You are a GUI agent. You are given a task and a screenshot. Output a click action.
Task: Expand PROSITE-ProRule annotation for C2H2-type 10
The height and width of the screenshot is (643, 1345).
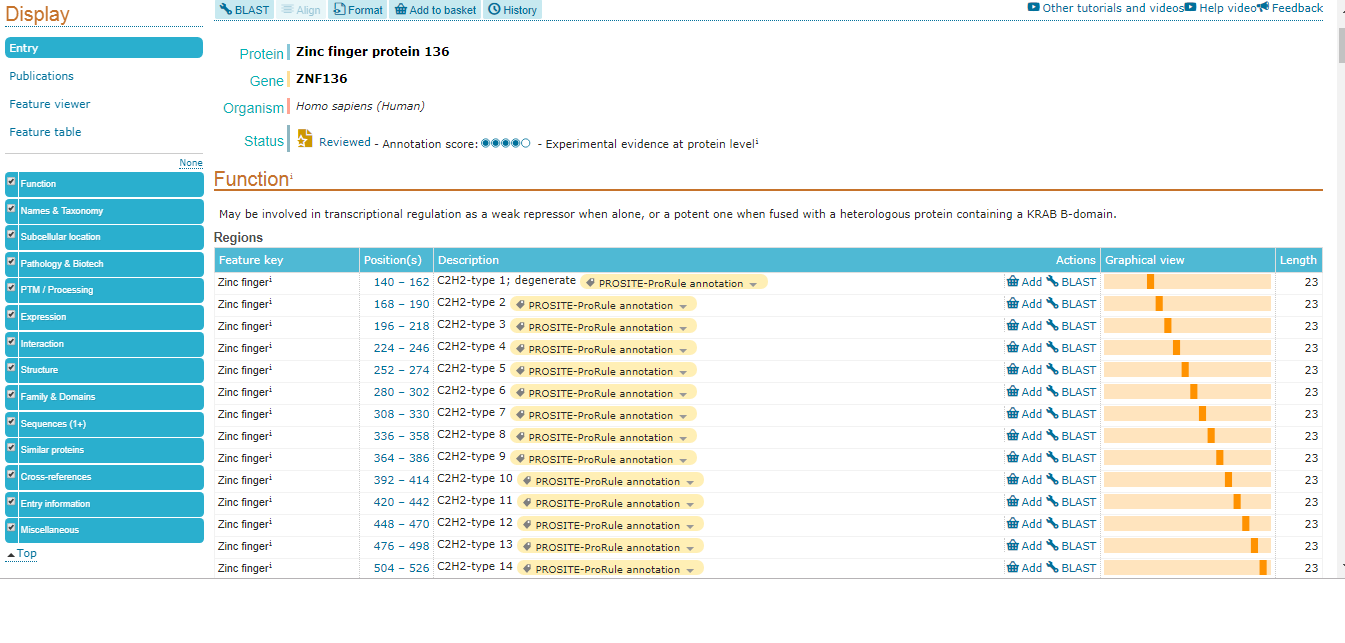(610, 482)
